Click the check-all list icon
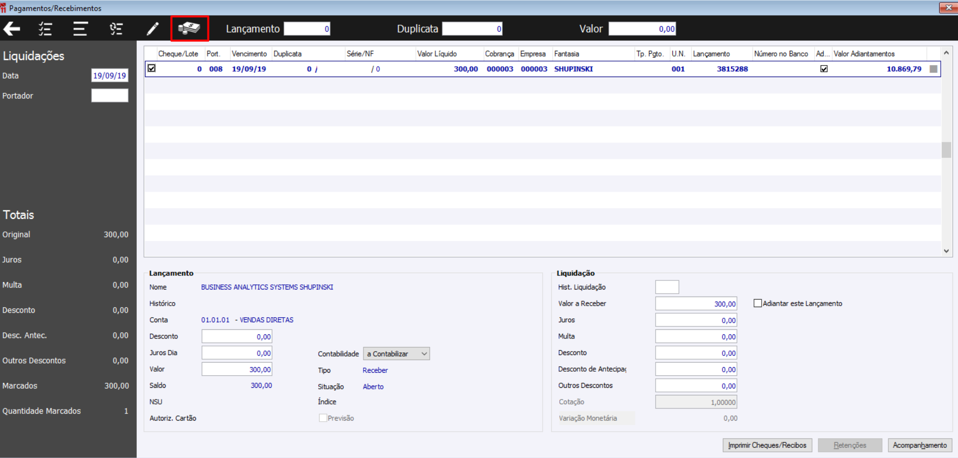The width and height of the screenshot is (958, 458). point(45,29)
